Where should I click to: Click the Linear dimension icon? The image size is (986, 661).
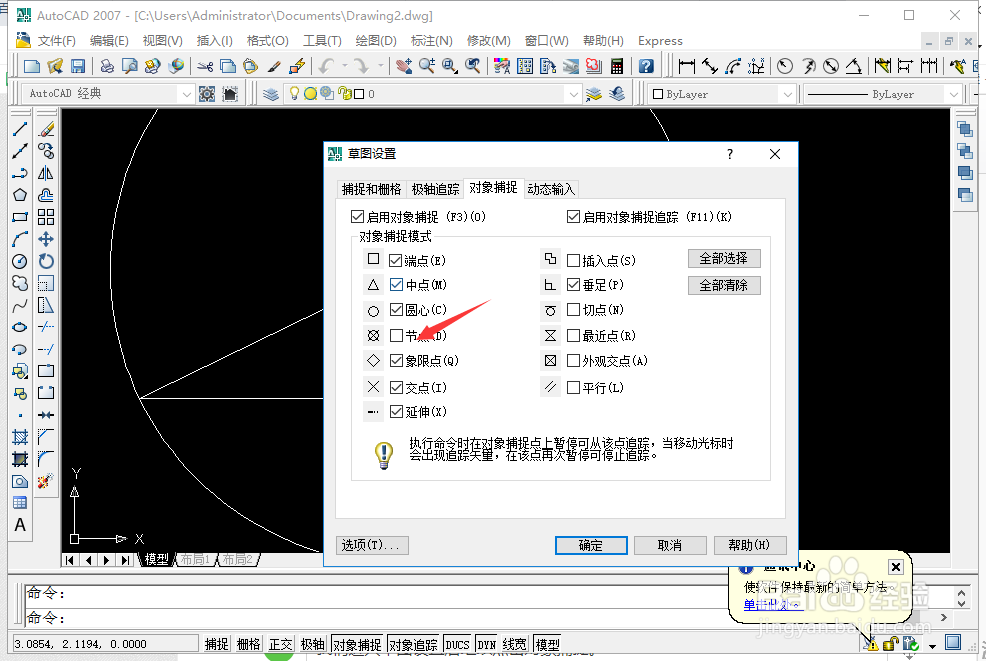[687, 66]
